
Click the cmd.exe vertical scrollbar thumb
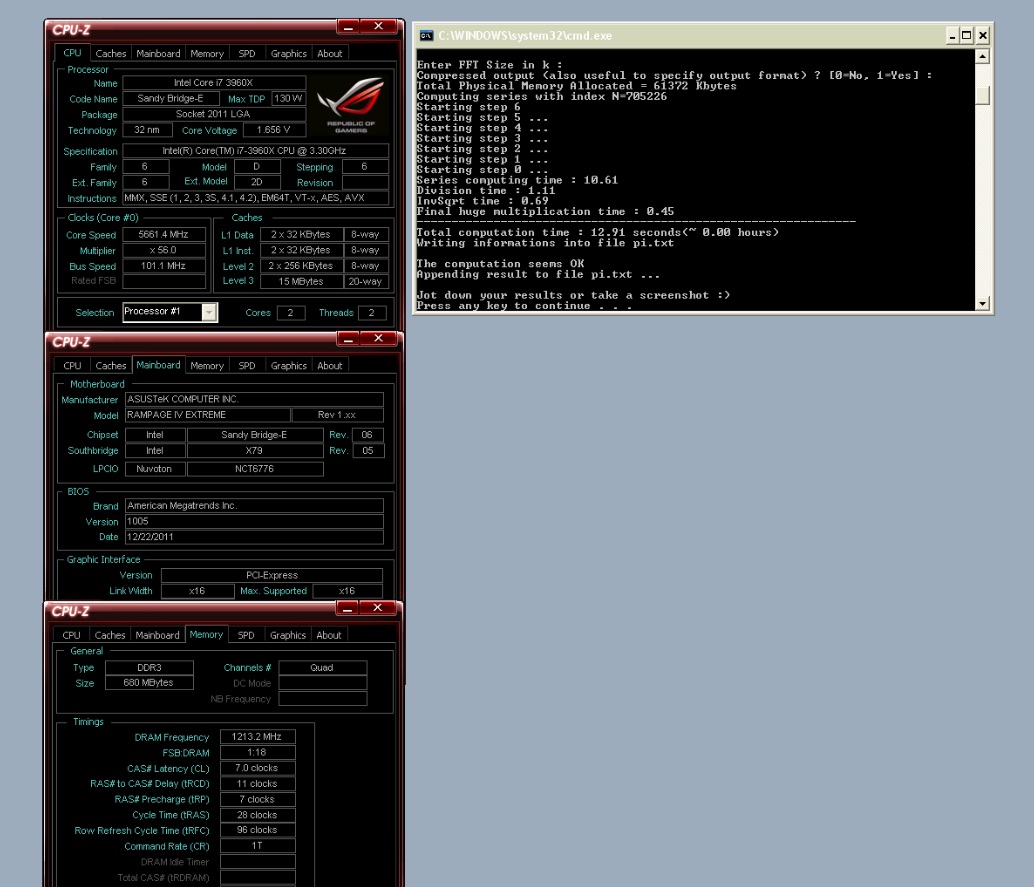pyautogui.click(x=982, y=96)
